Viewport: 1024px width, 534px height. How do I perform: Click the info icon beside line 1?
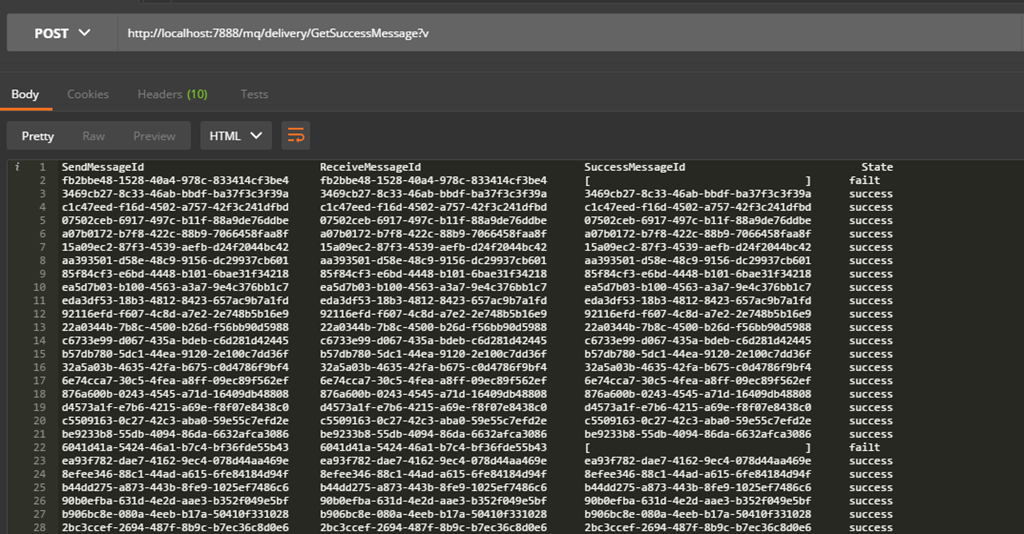pos(18,167)
